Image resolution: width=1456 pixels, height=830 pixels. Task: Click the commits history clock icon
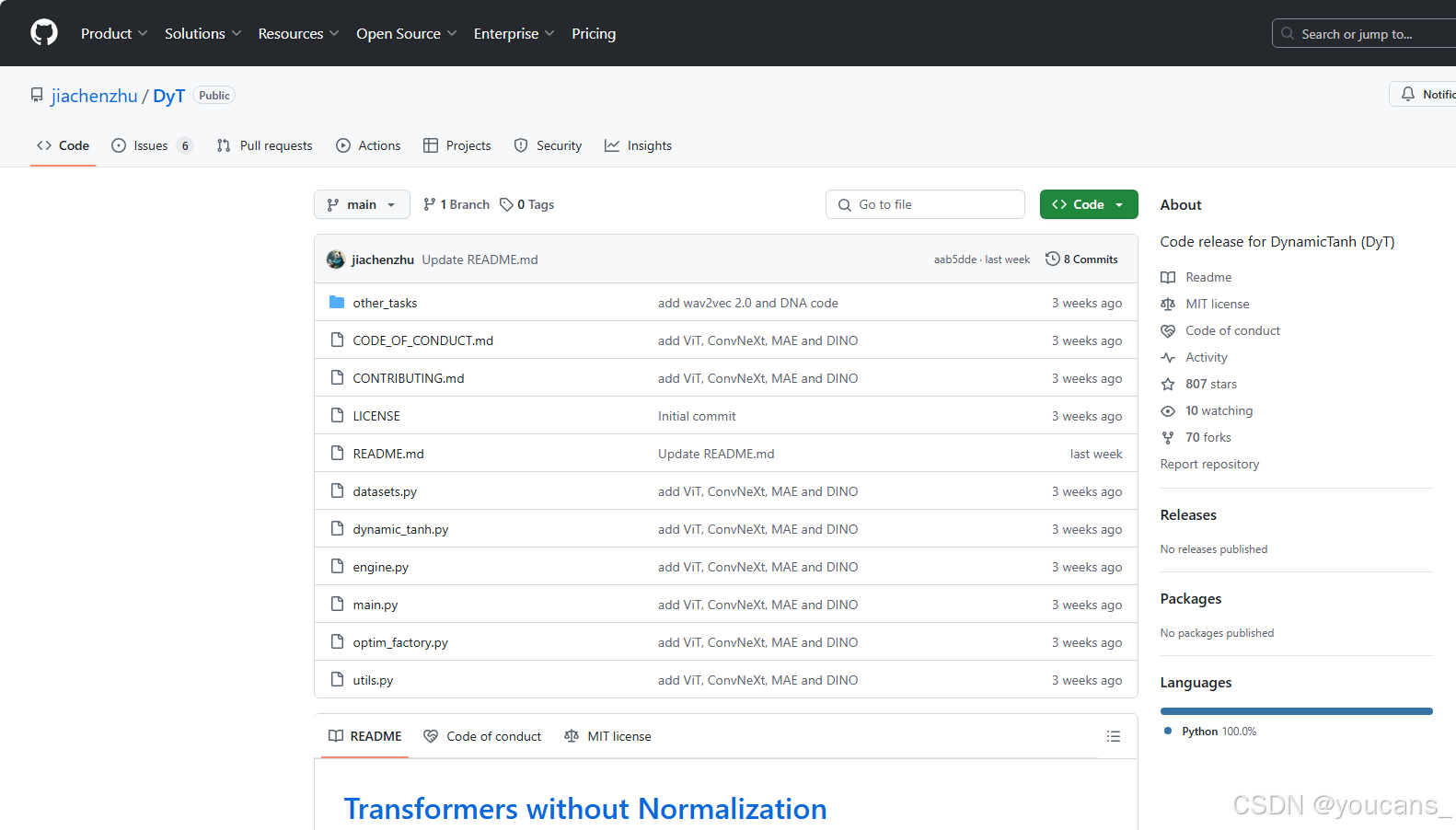[x=1053, y=259]
